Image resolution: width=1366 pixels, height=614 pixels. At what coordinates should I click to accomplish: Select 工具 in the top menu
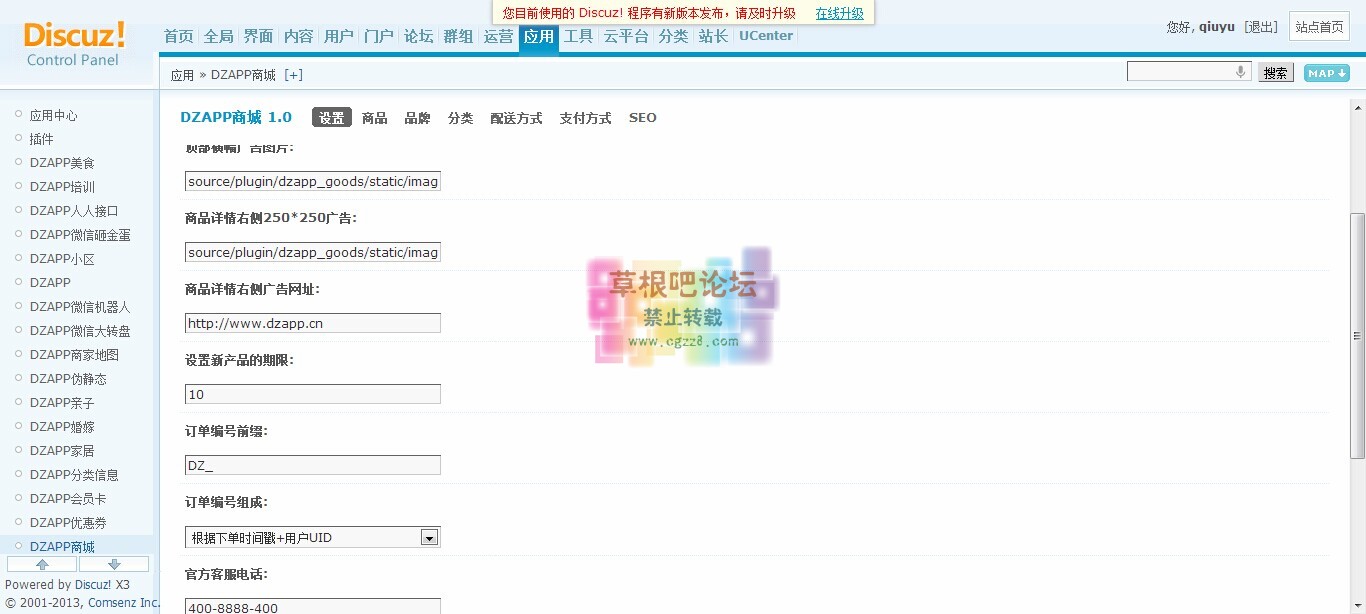(578, 36)
